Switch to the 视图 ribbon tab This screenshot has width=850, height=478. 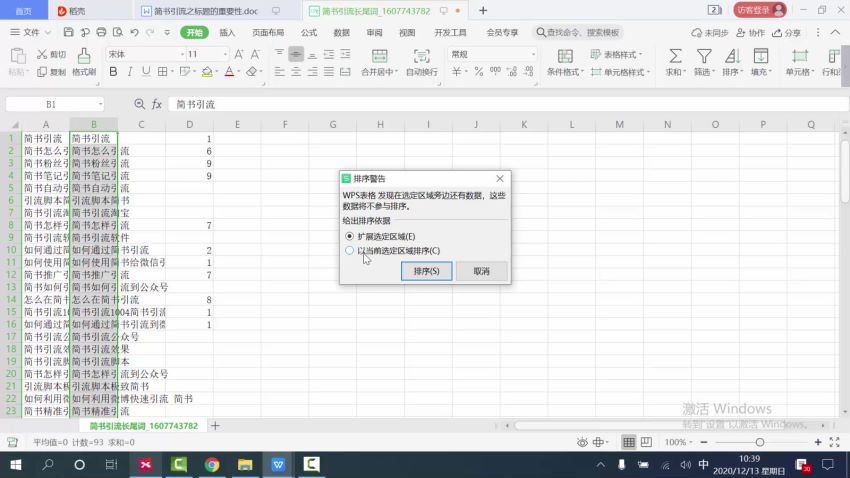coord(407,33)
